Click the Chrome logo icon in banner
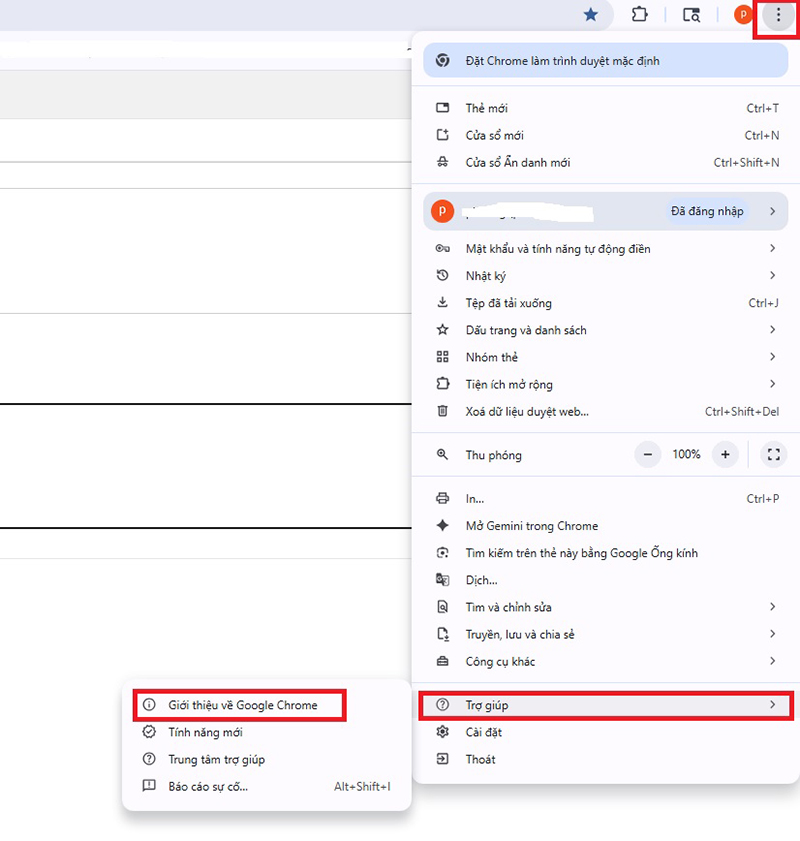 coord(442,61)
